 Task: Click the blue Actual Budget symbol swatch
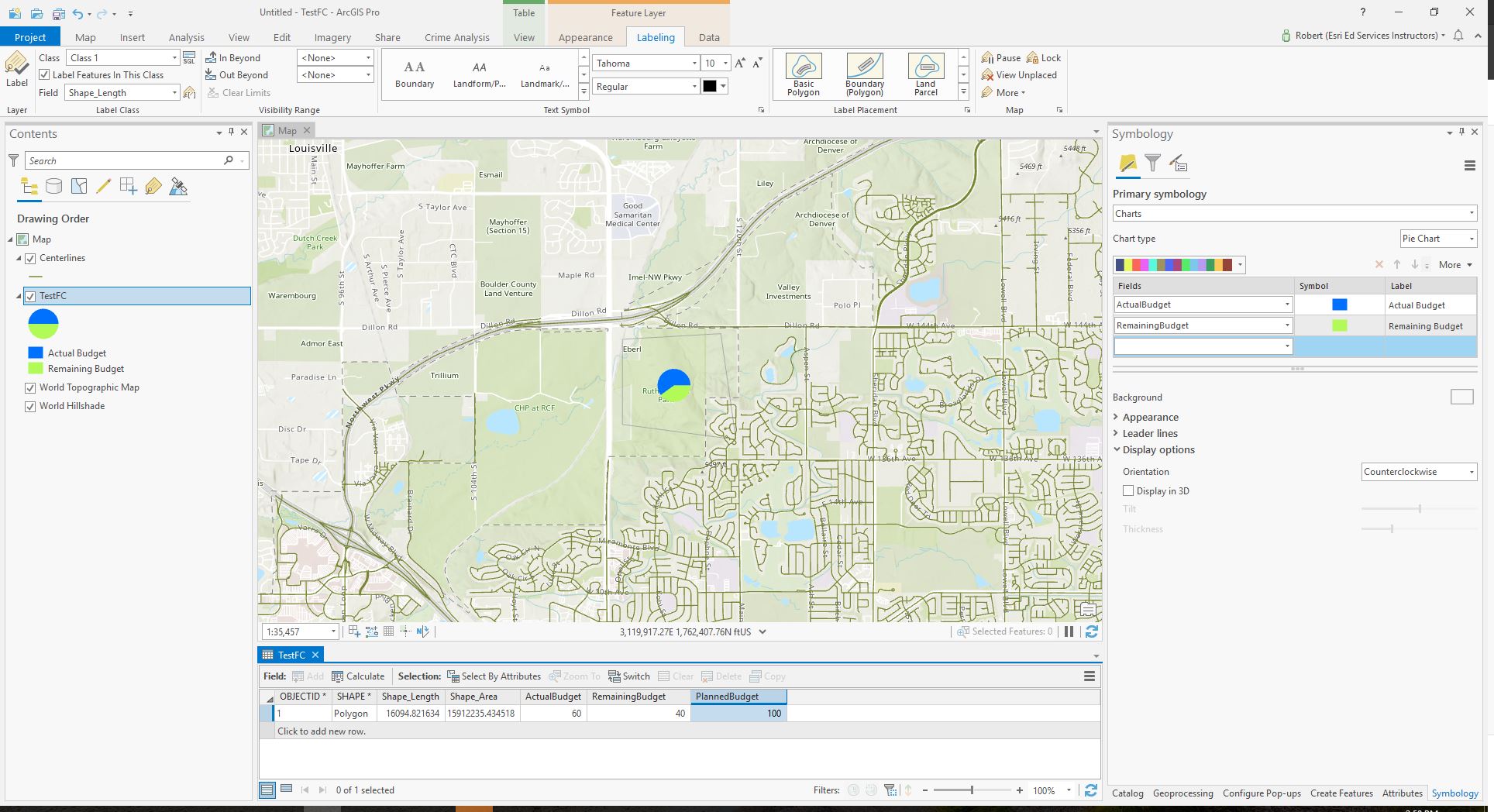(x=1338, y=305)
